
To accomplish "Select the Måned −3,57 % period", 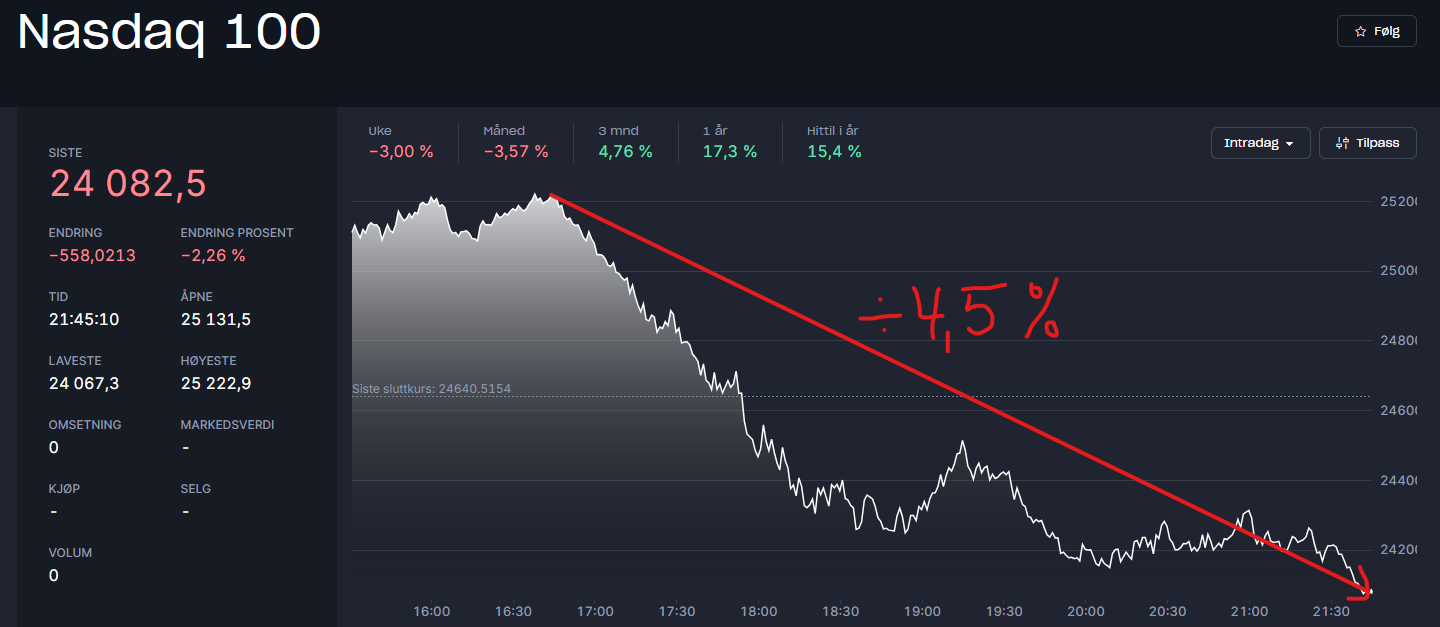I will (x=515, y=142).
